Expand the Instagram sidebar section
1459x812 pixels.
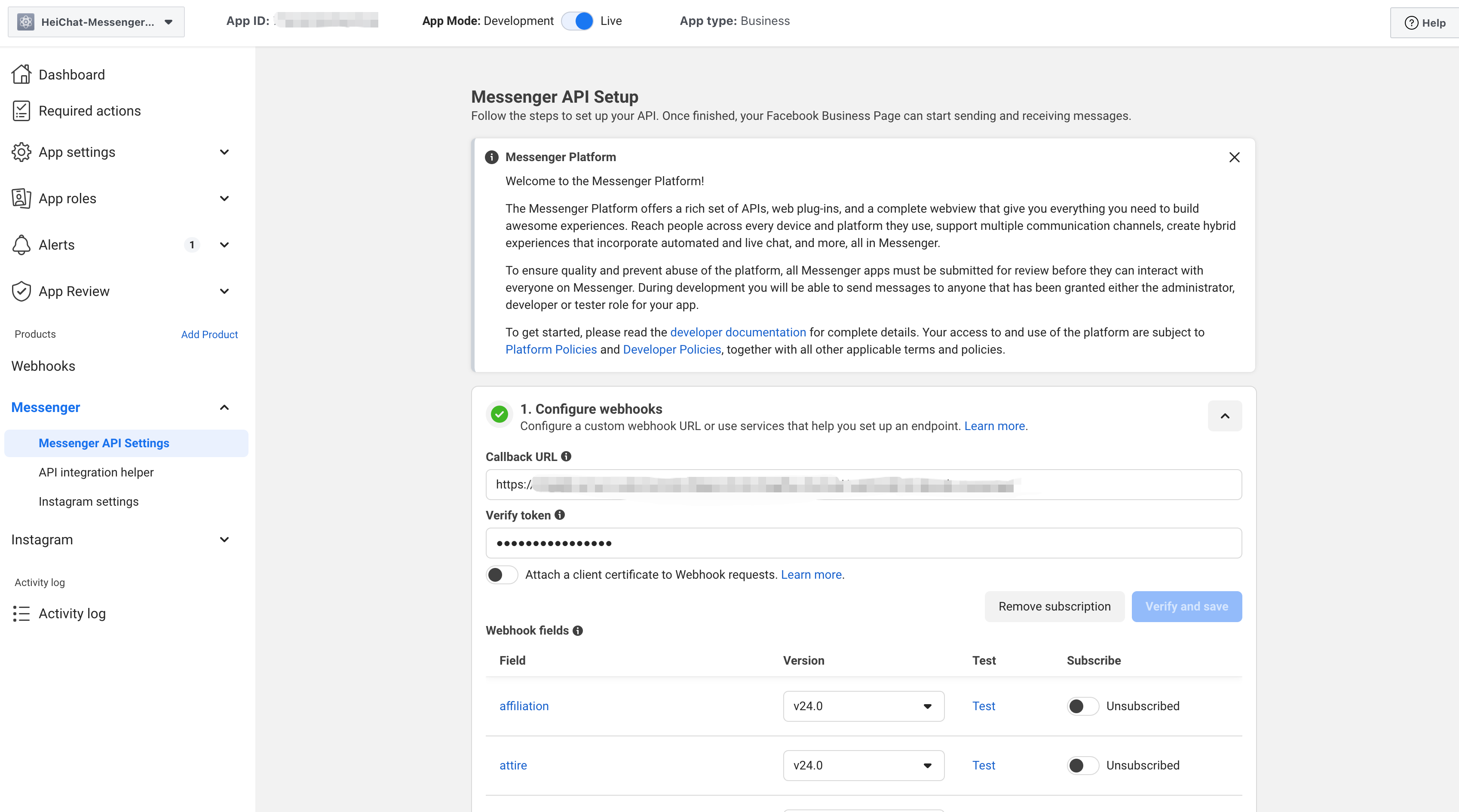coord(224,539)
